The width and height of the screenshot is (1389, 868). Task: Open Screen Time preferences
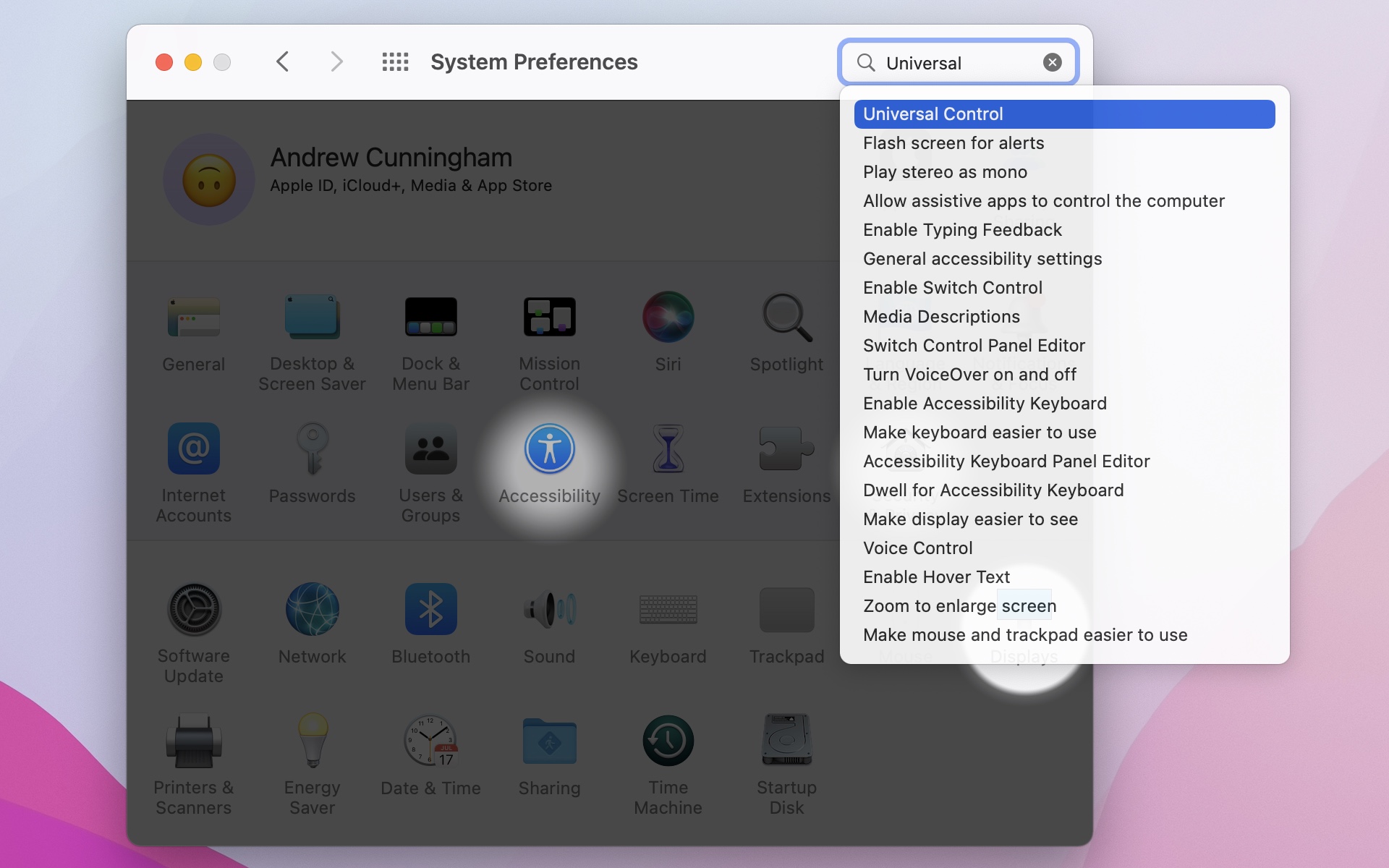pyautogui.click(x=668, y=448)
